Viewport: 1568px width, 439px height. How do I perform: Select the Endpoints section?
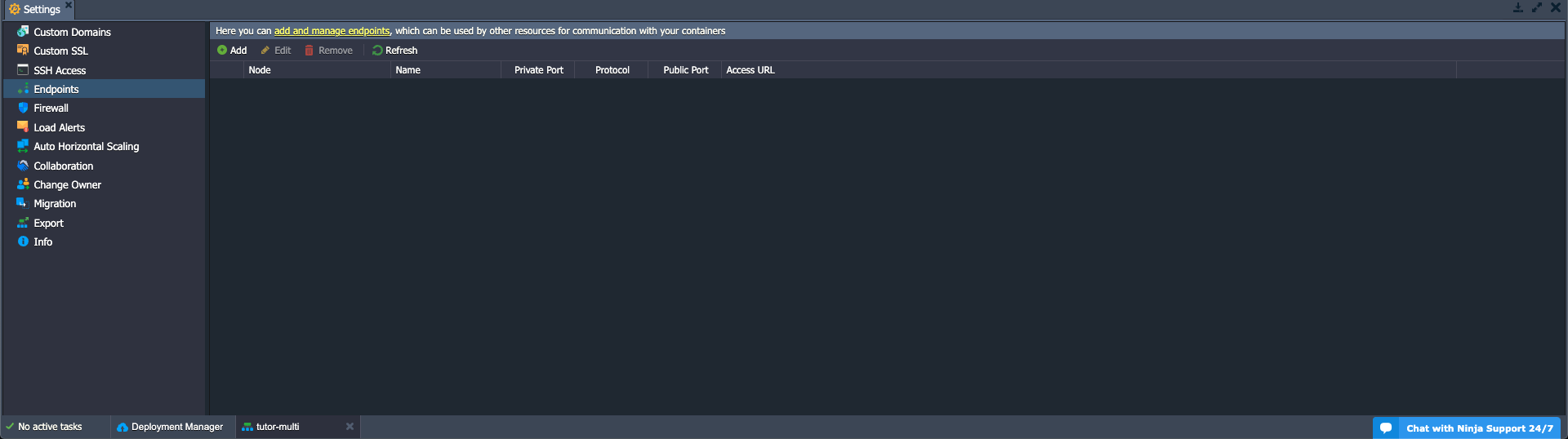105,89
